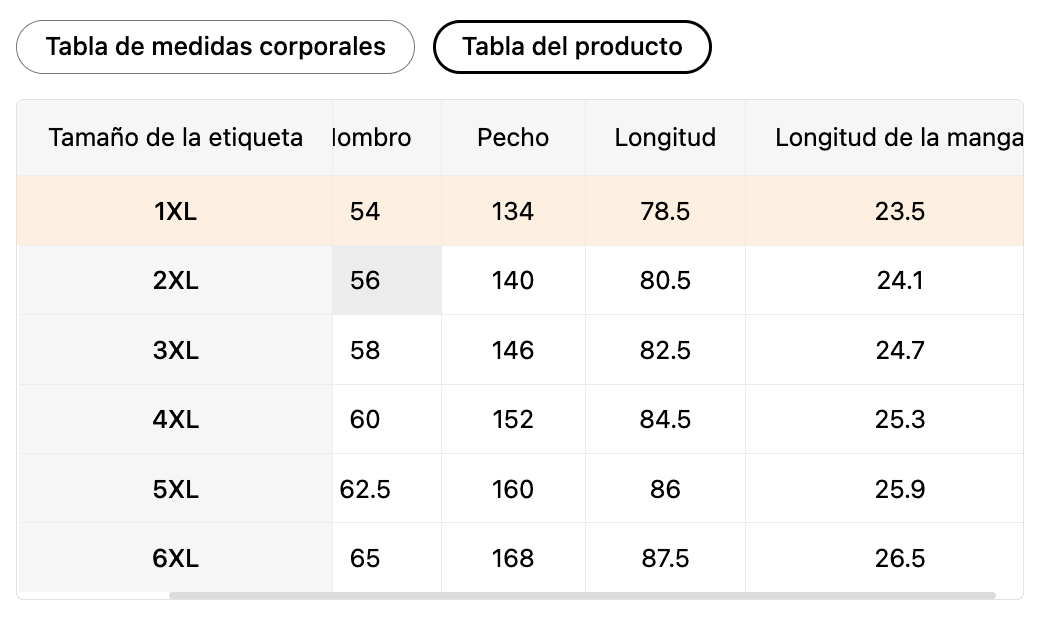Select the 4XL size row label
Screen dimensions: 1046x624
(175, 420)
